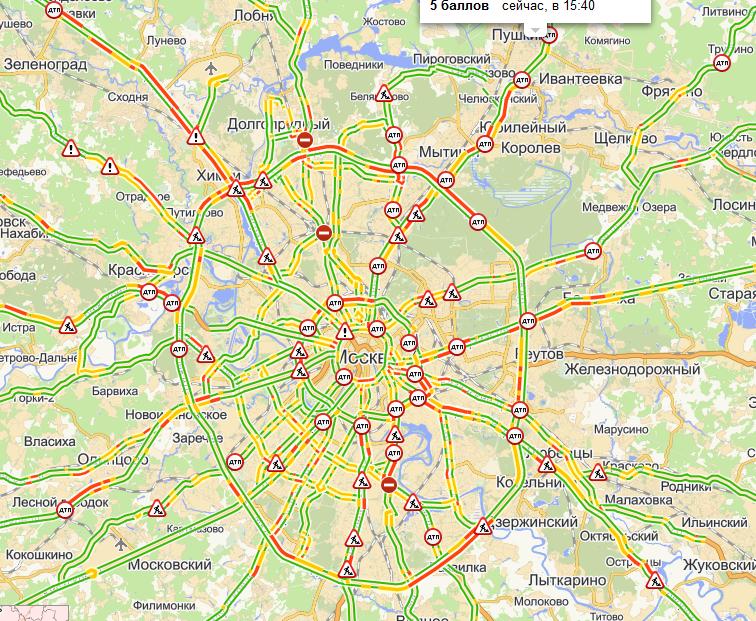Select the airport plane icon above Московский
756x621 pixels.
pos(121,545)
